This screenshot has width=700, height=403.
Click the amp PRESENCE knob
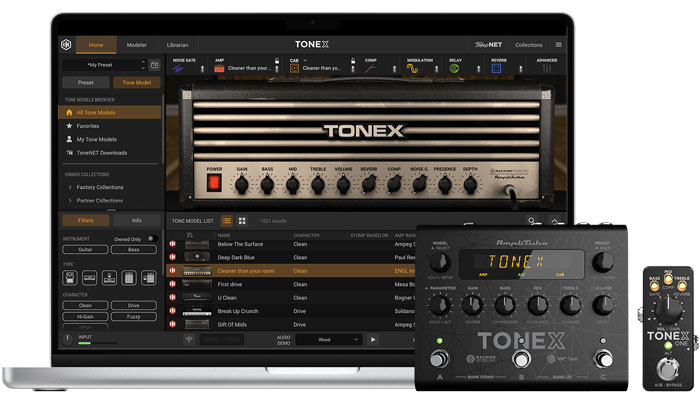(445, 184)
